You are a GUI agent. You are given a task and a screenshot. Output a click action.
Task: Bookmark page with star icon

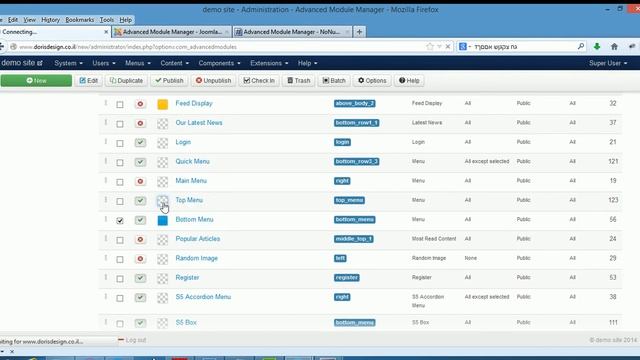430,47
